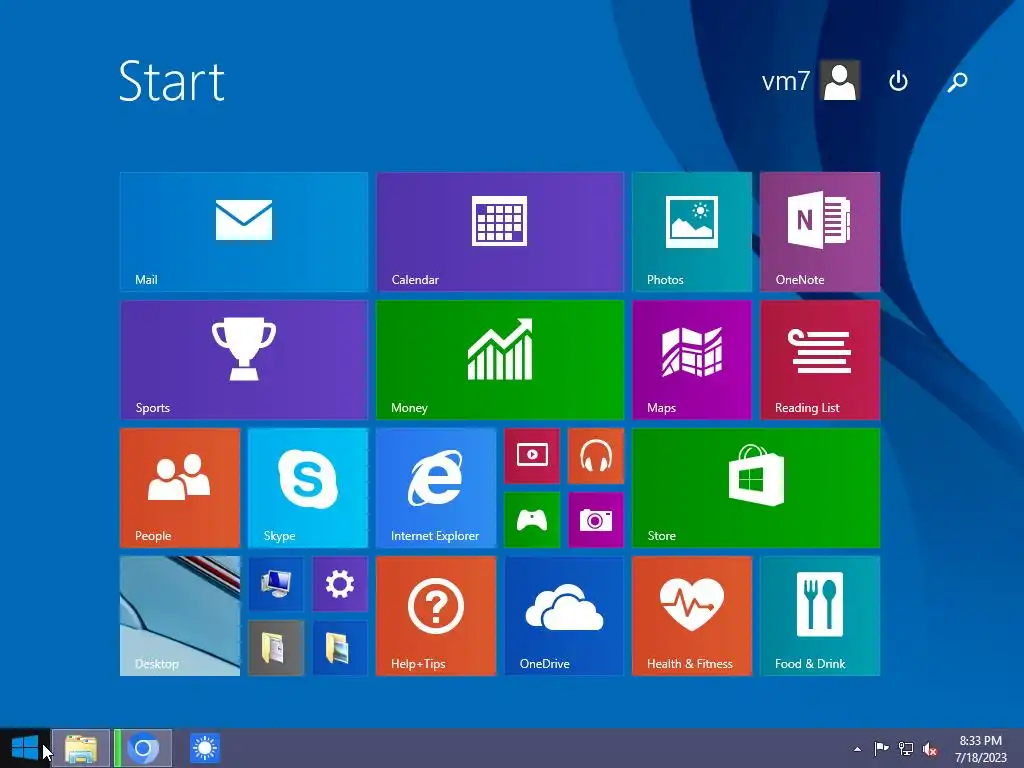
Task: Open the Health & Fitness tile
Action: tap(692, 616)
